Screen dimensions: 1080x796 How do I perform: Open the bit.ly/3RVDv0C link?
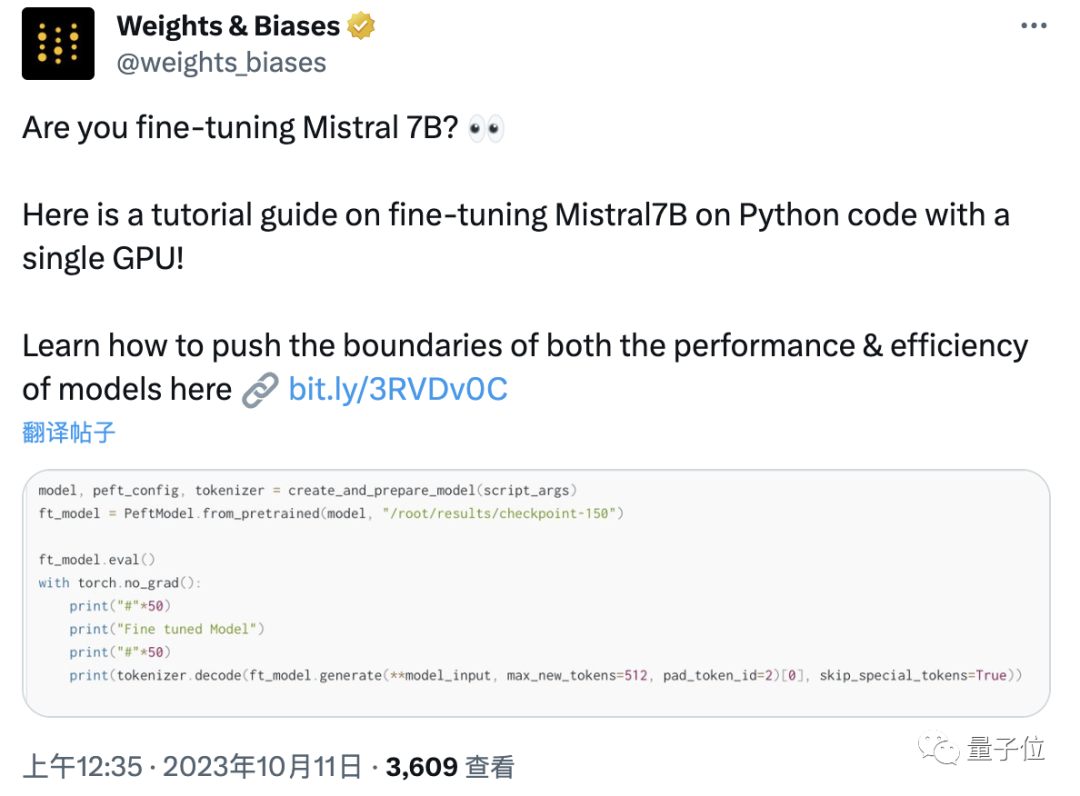[x=398, y=389]
